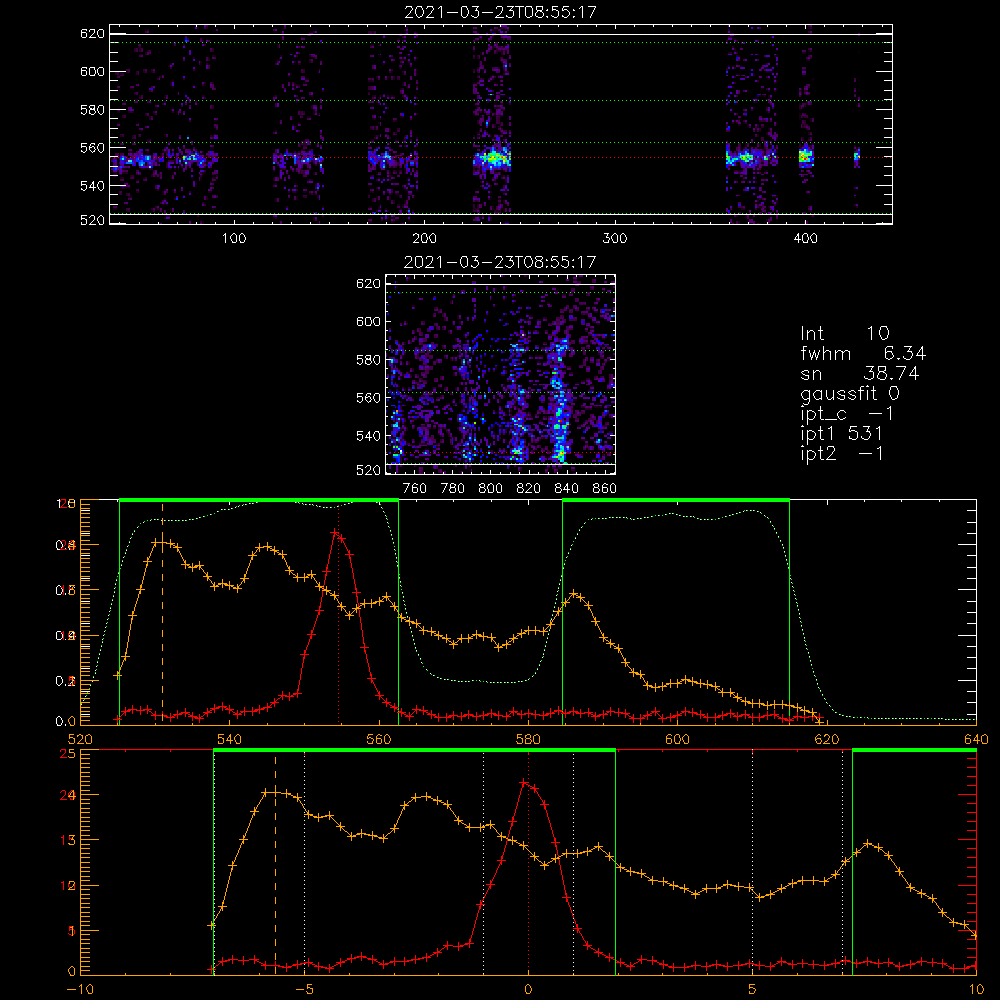The height and width of the screenshot is (1000, 1000).
Task: Click x-axis label 540 of the third plot
Action: [x=230, y=740]
